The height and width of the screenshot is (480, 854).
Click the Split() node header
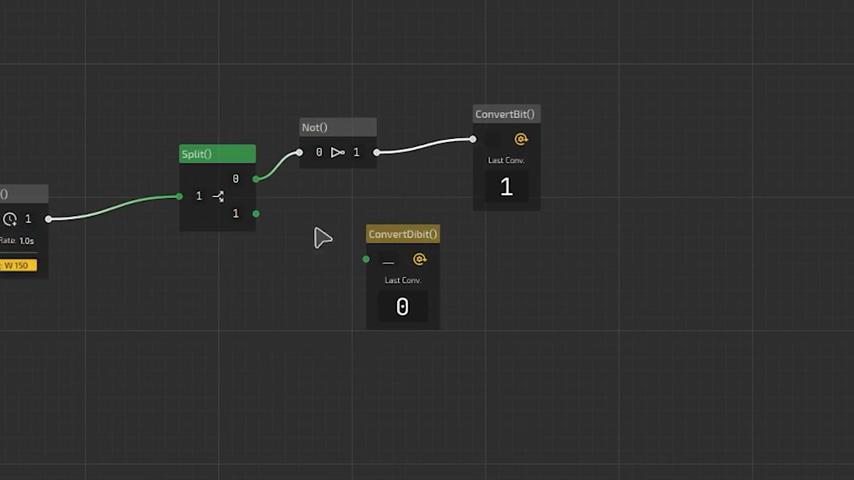point(217,154)
